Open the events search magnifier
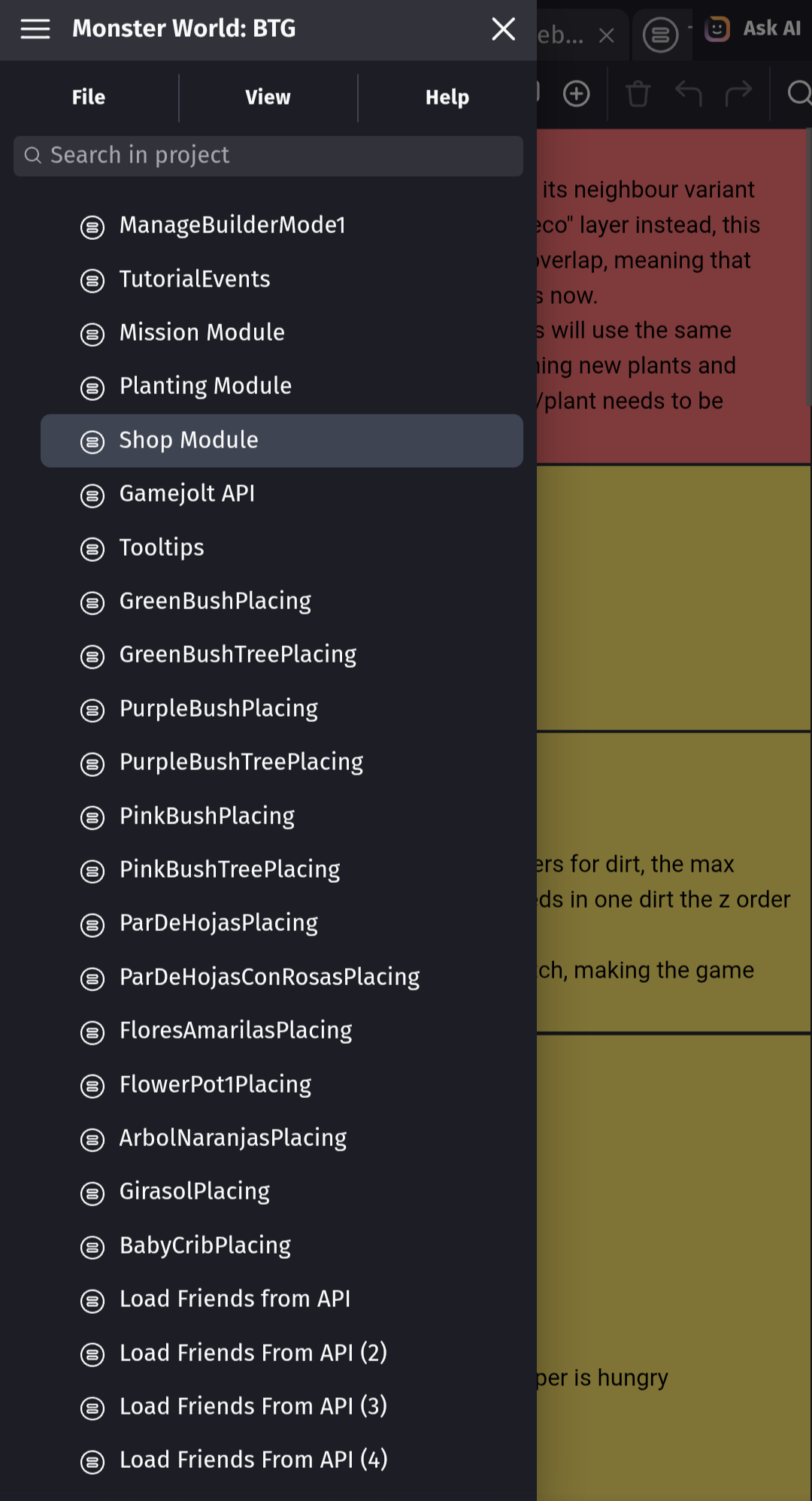This screenshot has height=1501, width=812. click(798, 94)
